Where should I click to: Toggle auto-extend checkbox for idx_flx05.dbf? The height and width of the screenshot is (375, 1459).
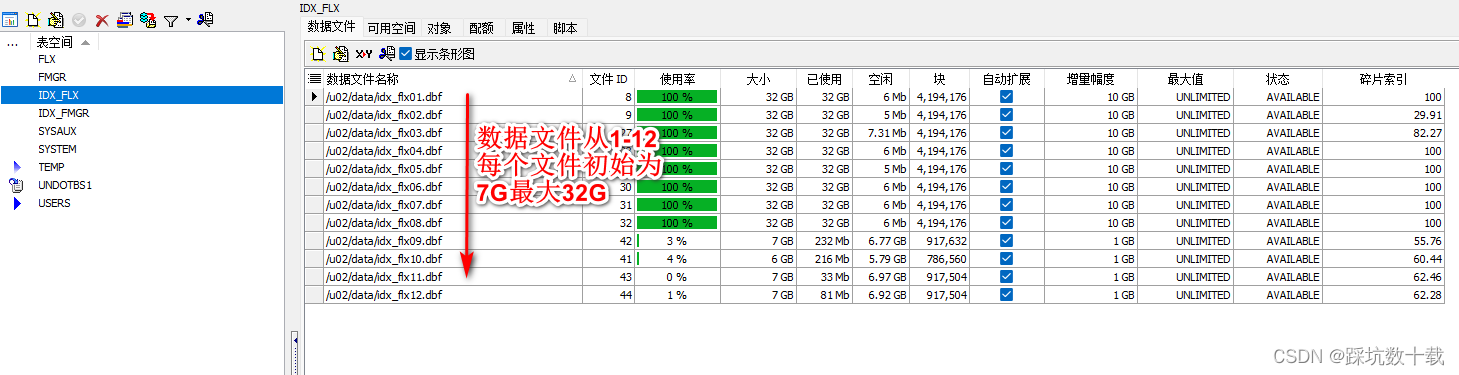(1007, 169)
